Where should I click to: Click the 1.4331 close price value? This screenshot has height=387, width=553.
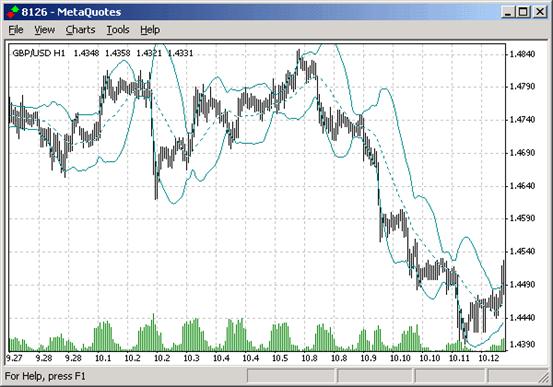pyautogui.click(x=180, y=53)
